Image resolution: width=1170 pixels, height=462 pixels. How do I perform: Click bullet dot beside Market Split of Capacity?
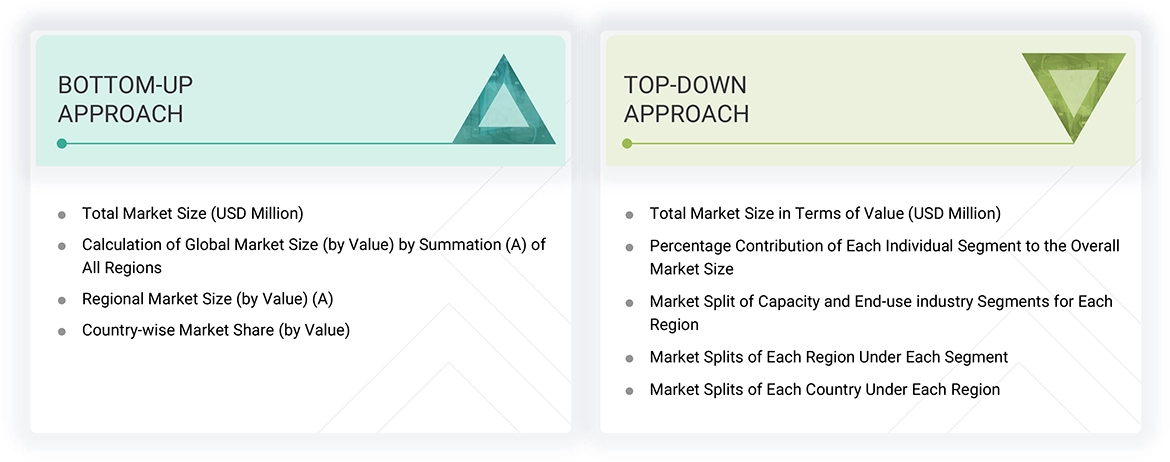point(629,302)
